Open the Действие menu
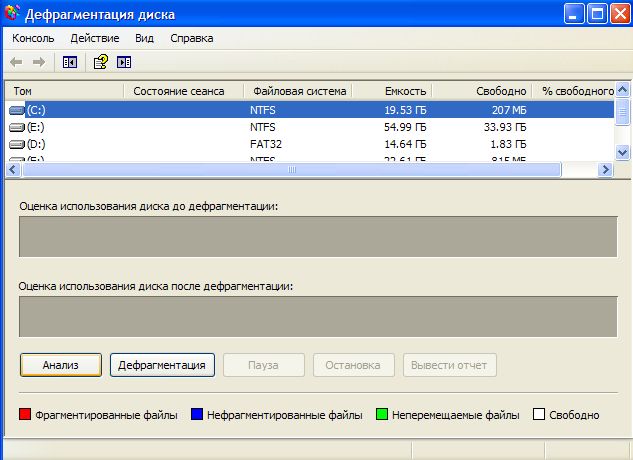The width and height of the screenshot is (633, 460). (x=95, y=38)
